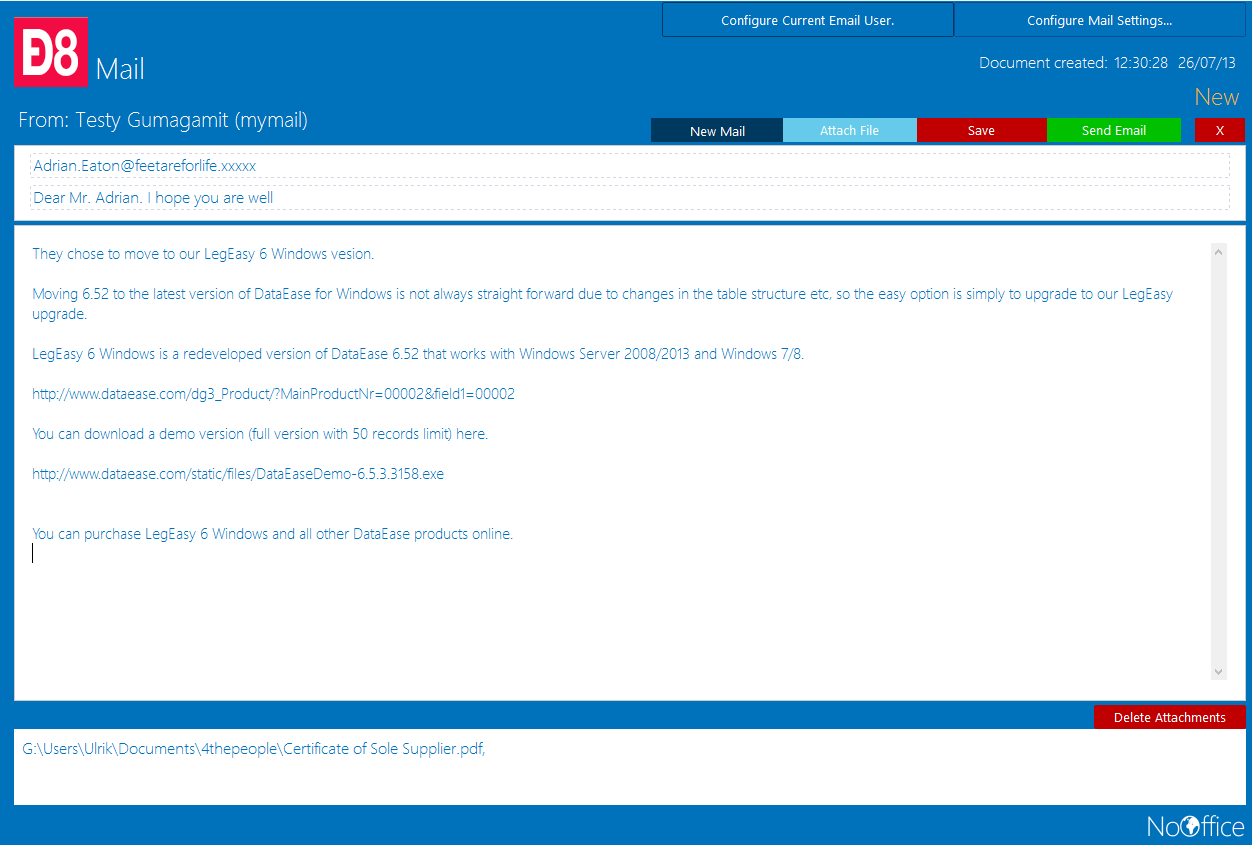
Task: Close the mail form with X
Action: (x=1220, y=131)
